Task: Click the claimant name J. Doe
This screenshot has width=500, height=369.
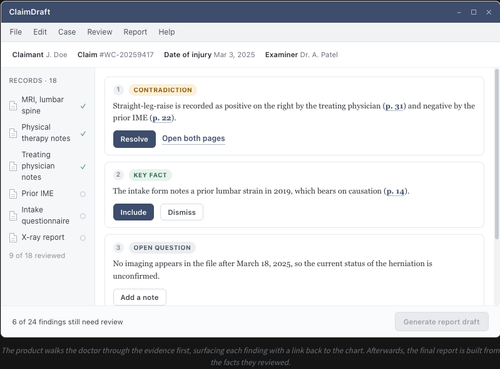Action: (x=56, y=55)
